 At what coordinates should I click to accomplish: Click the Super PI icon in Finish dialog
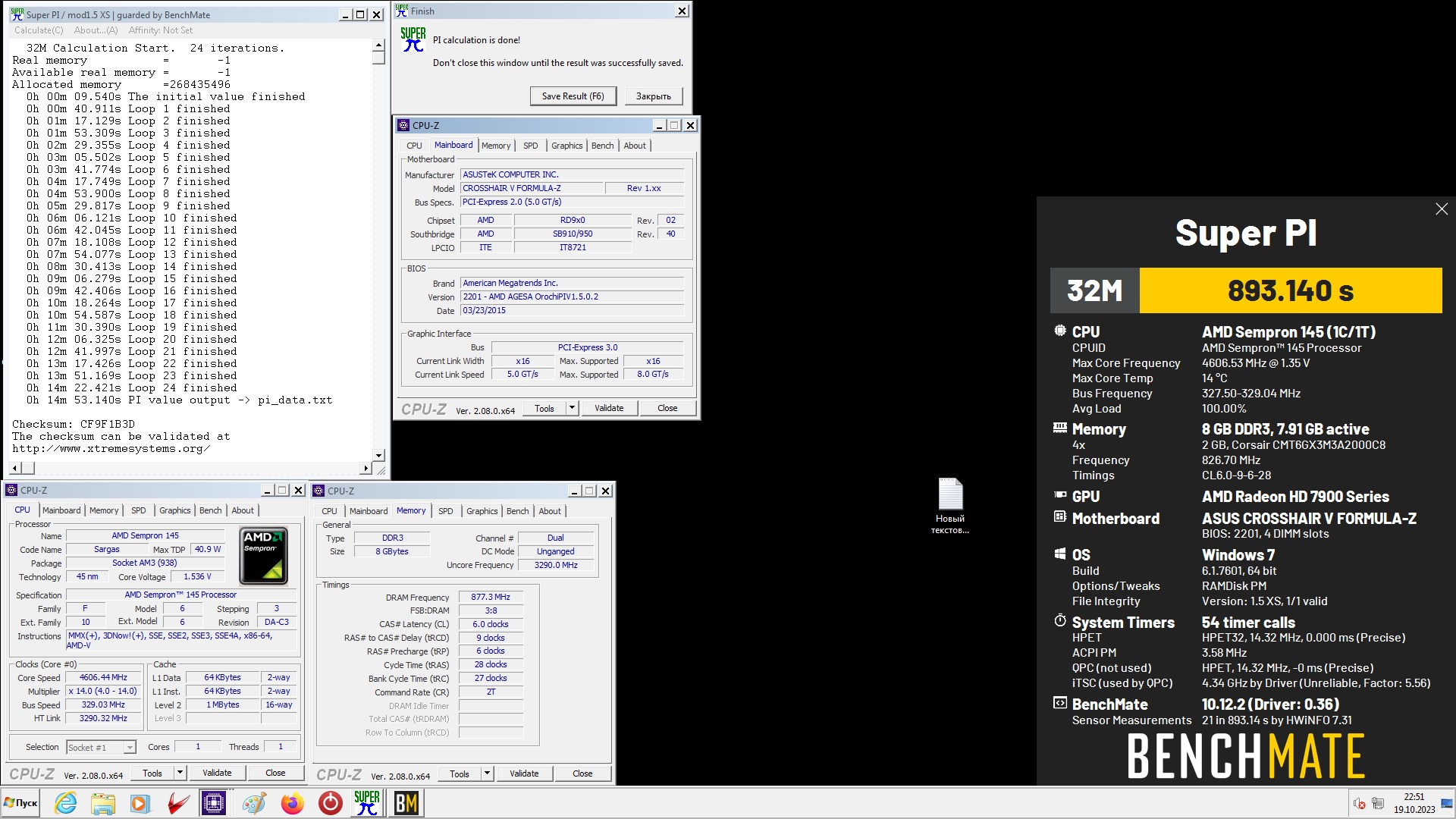tap(413, 39)
